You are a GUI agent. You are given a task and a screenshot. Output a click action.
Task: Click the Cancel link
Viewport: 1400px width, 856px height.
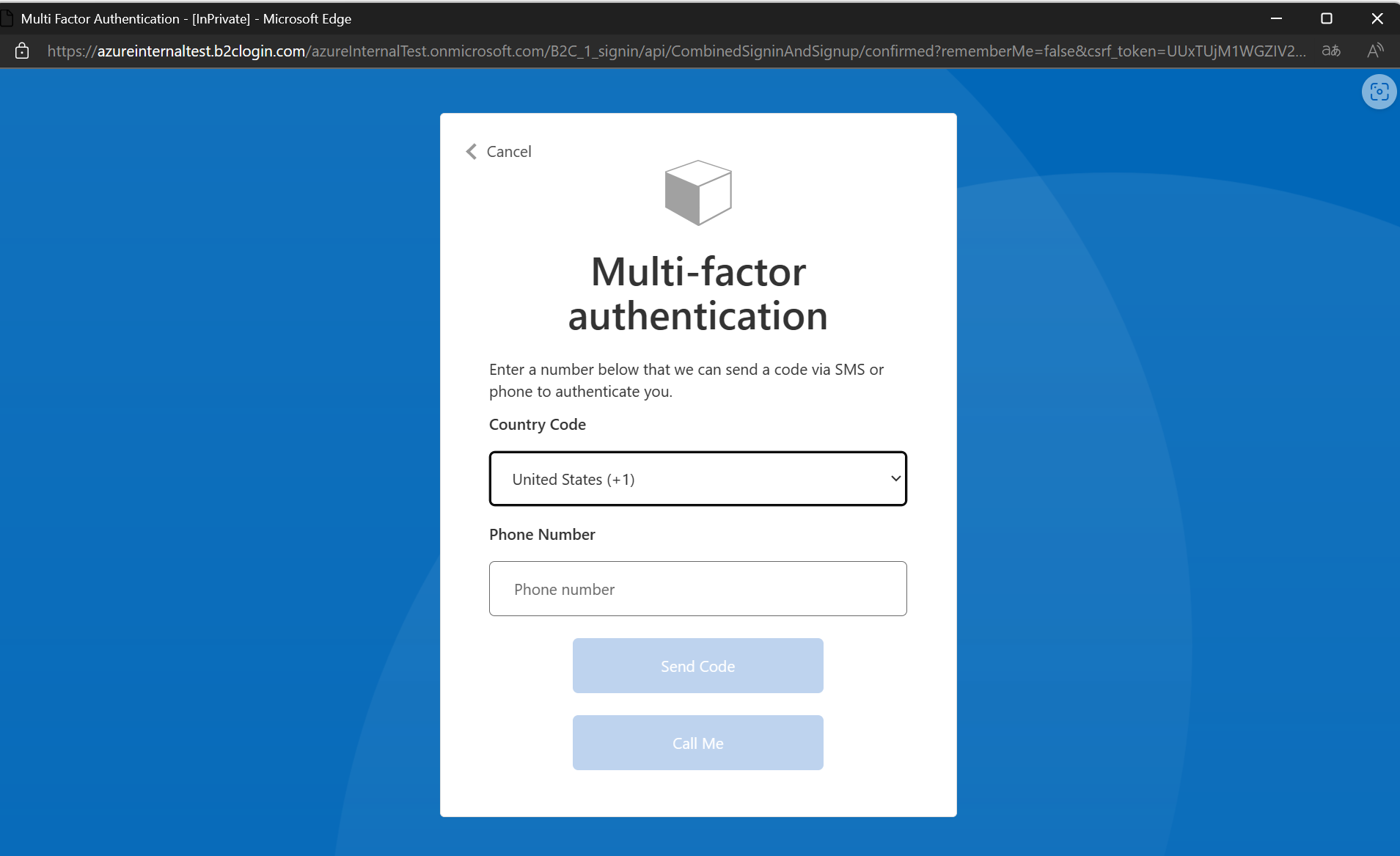[x=509, y=152]
